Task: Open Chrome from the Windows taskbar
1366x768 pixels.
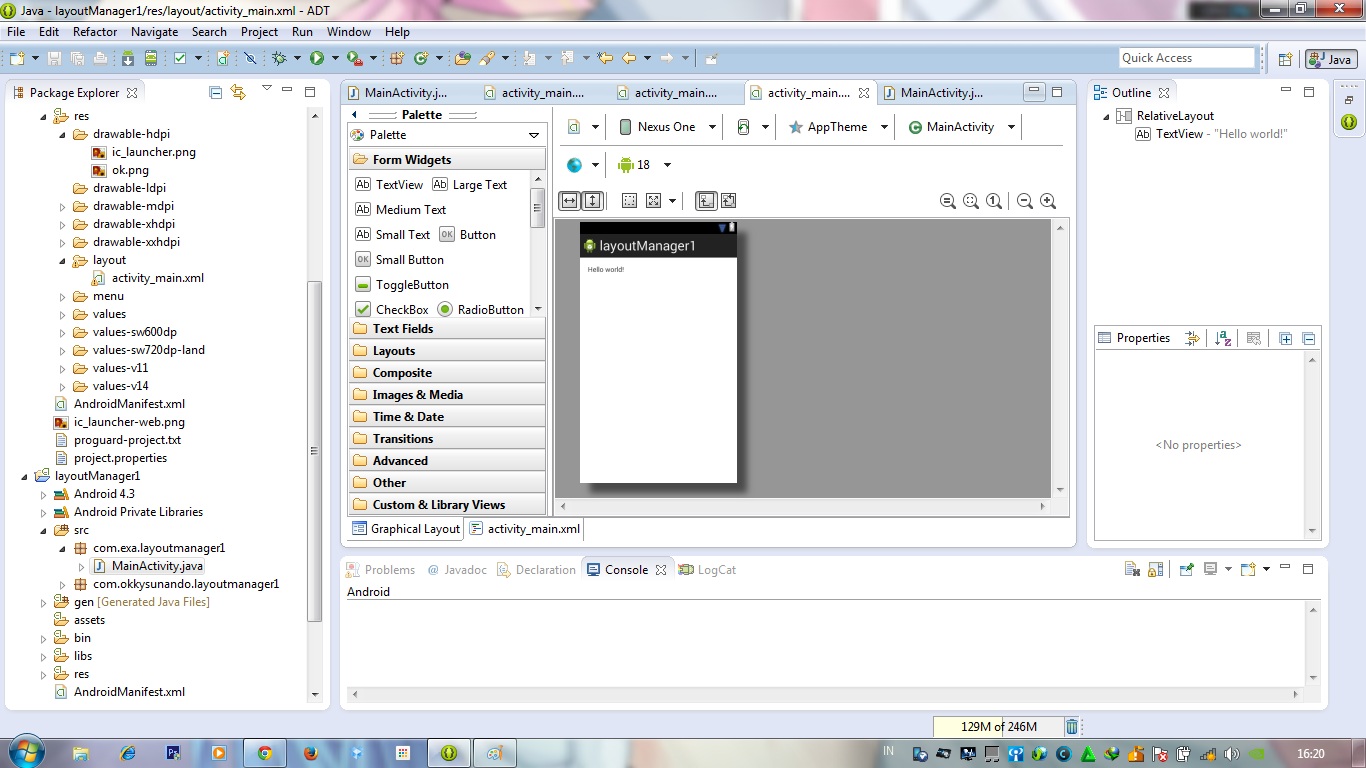Action: point(264,753)
